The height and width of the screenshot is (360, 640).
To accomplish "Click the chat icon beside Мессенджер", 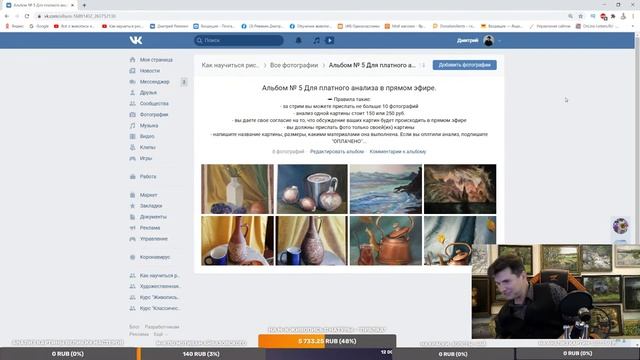I will click(132, 82).
